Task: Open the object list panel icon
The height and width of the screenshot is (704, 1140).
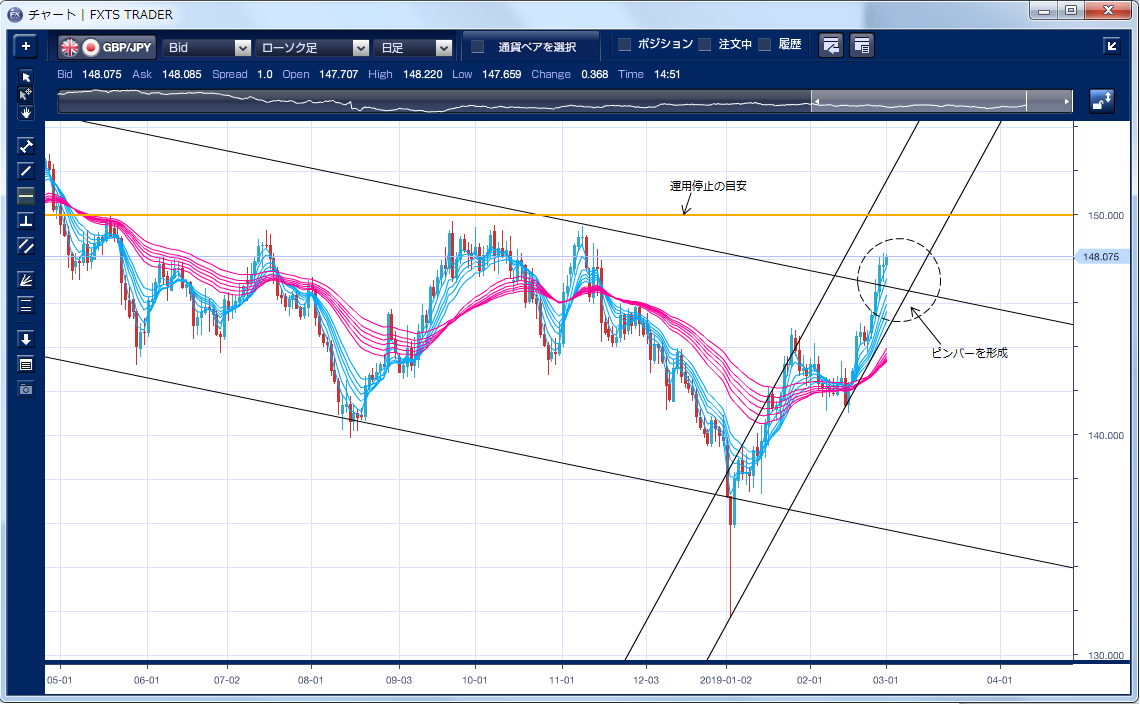Action: click(25, 364)
